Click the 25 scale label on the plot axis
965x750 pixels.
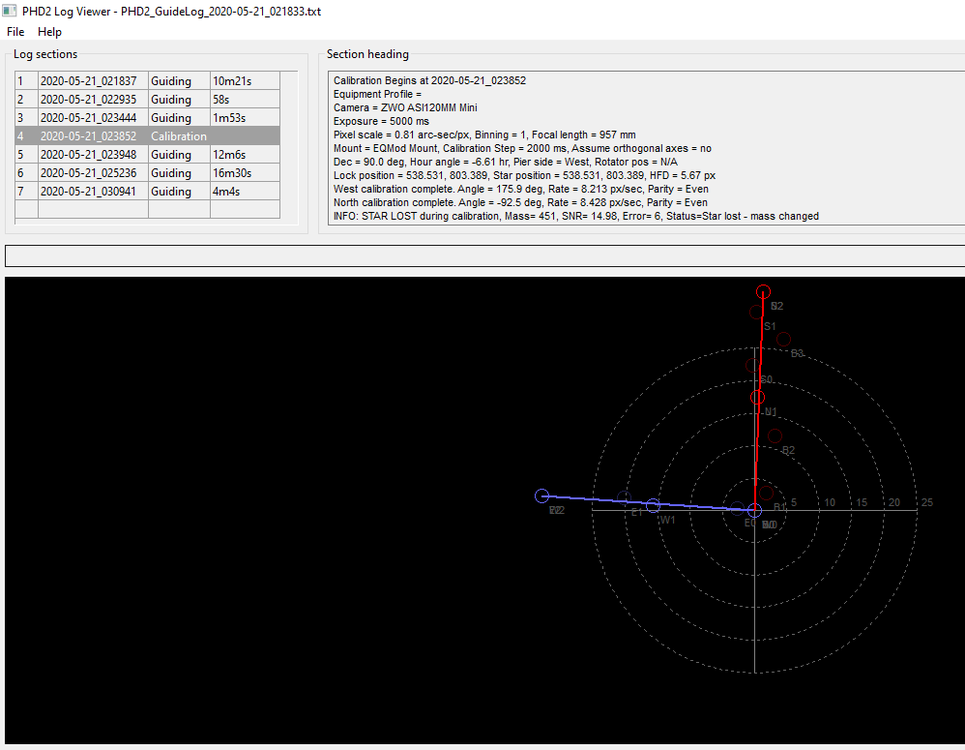927,502
